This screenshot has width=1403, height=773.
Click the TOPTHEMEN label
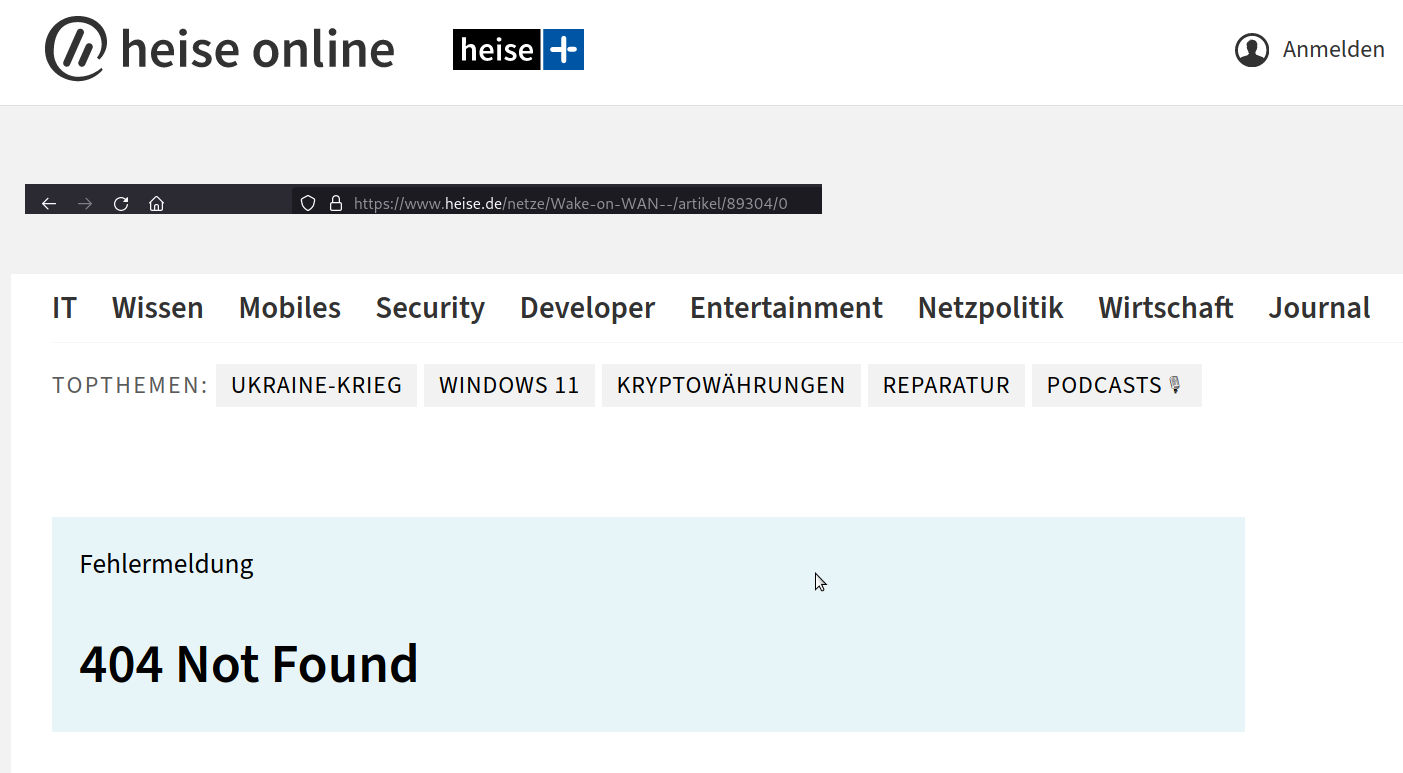click(x=130, y=385)
